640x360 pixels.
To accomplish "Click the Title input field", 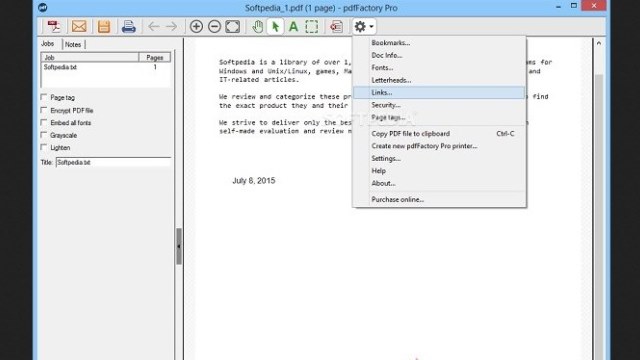I will tap(113, 162).
